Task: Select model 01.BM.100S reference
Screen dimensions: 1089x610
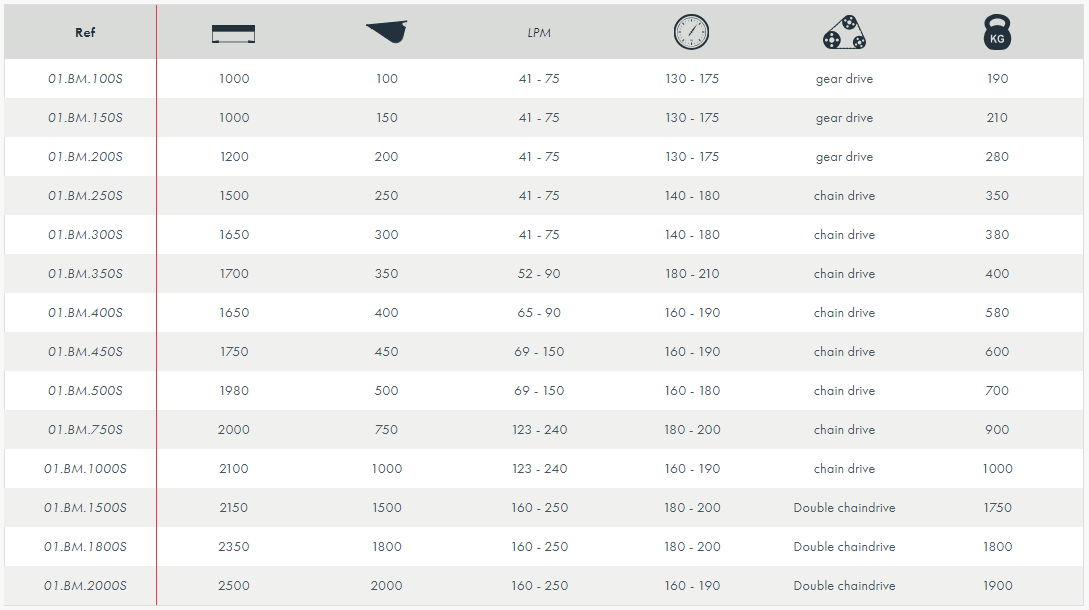Action: tap(85, 79)
